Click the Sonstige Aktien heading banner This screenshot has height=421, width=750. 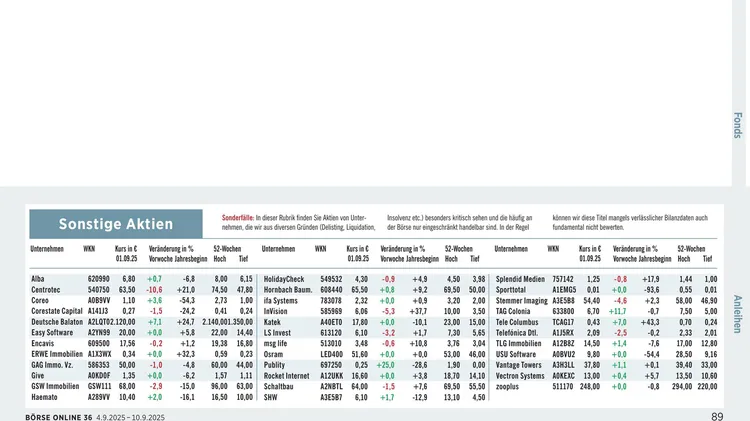click(x=116, y=224)
